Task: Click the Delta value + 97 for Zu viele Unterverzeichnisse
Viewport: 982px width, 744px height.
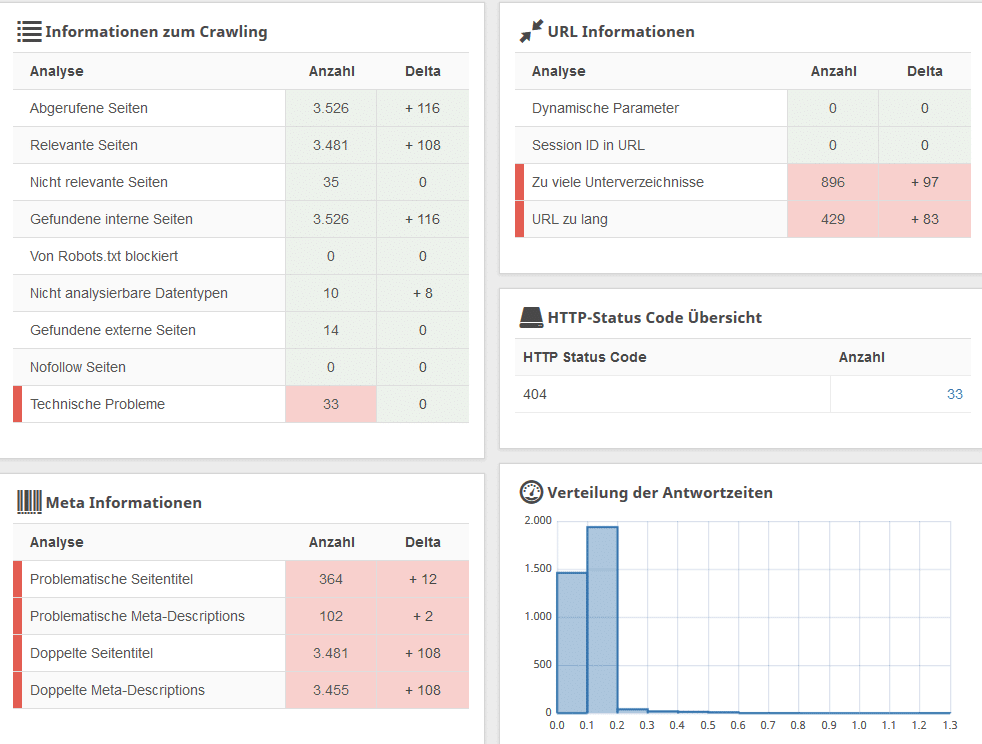Action: (x=924, y=182)
